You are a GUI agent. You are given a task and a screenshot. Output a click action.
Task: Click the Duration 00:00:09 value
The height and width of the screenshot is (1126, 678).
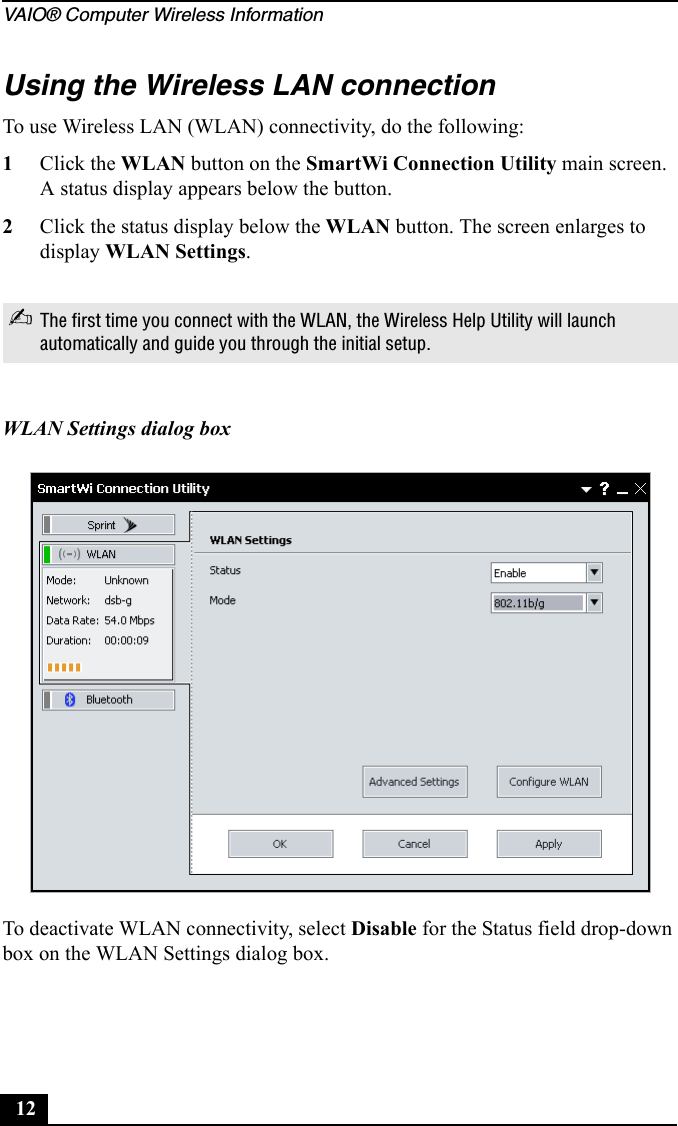tap(126, 641)
